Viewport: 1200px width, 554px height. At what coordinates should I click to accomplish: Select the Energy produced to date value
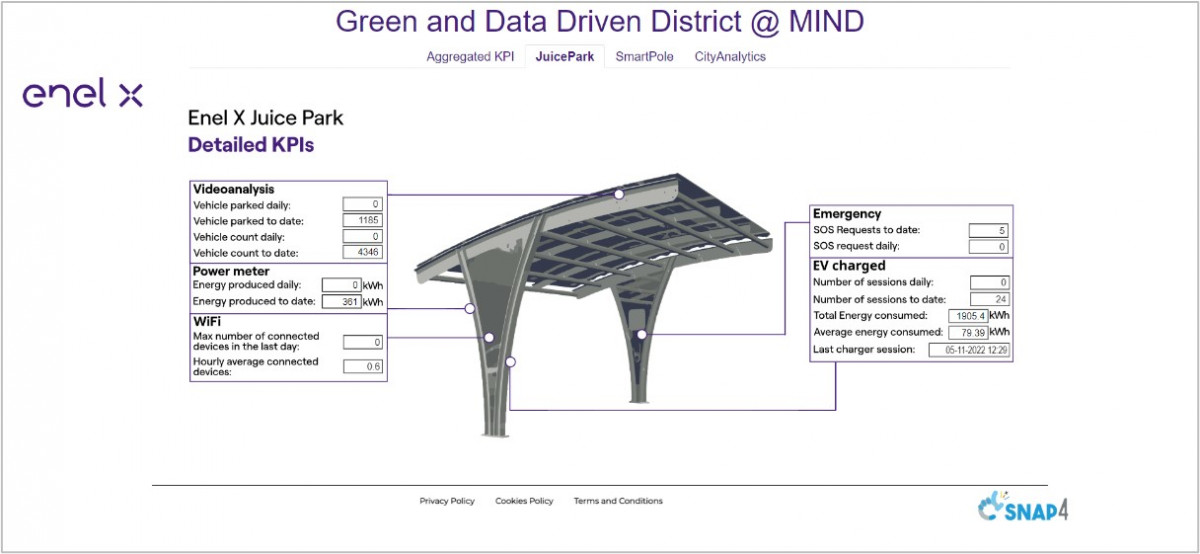click(x=341, y=301)
